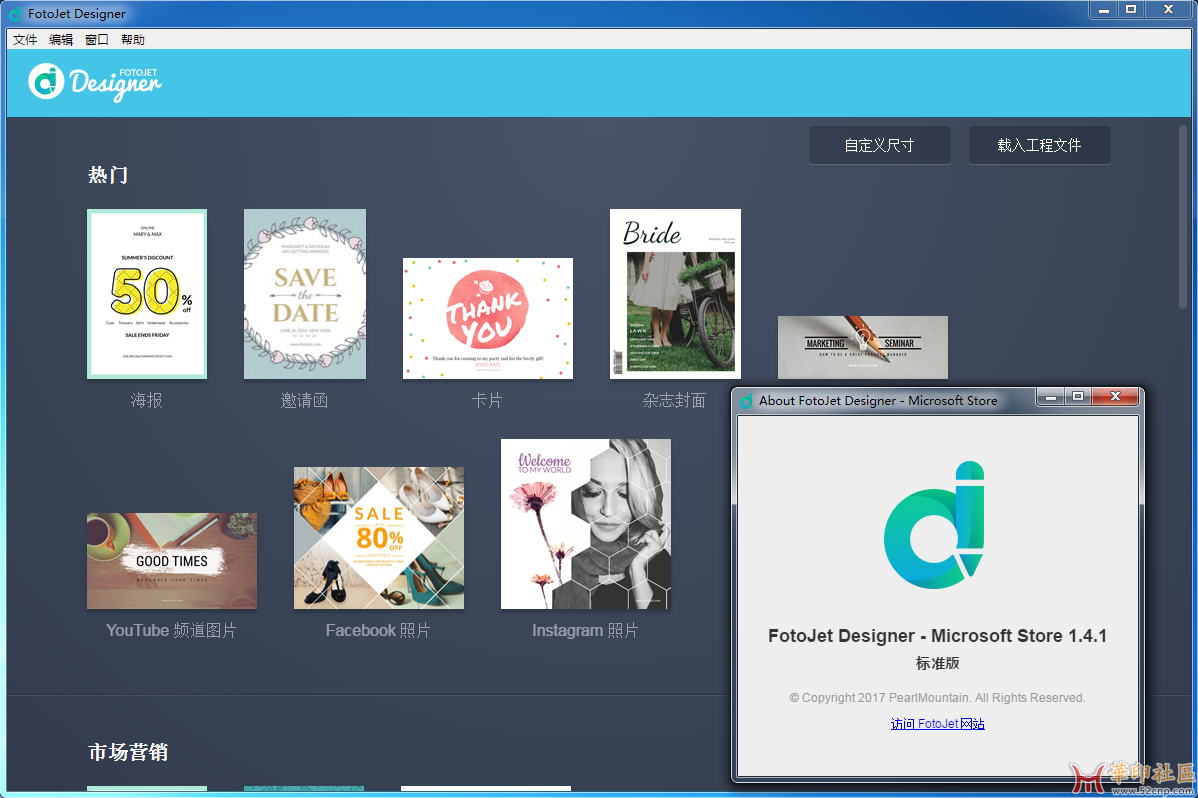
Task: Open the 编辑 menu
Action: pos(61,40)
